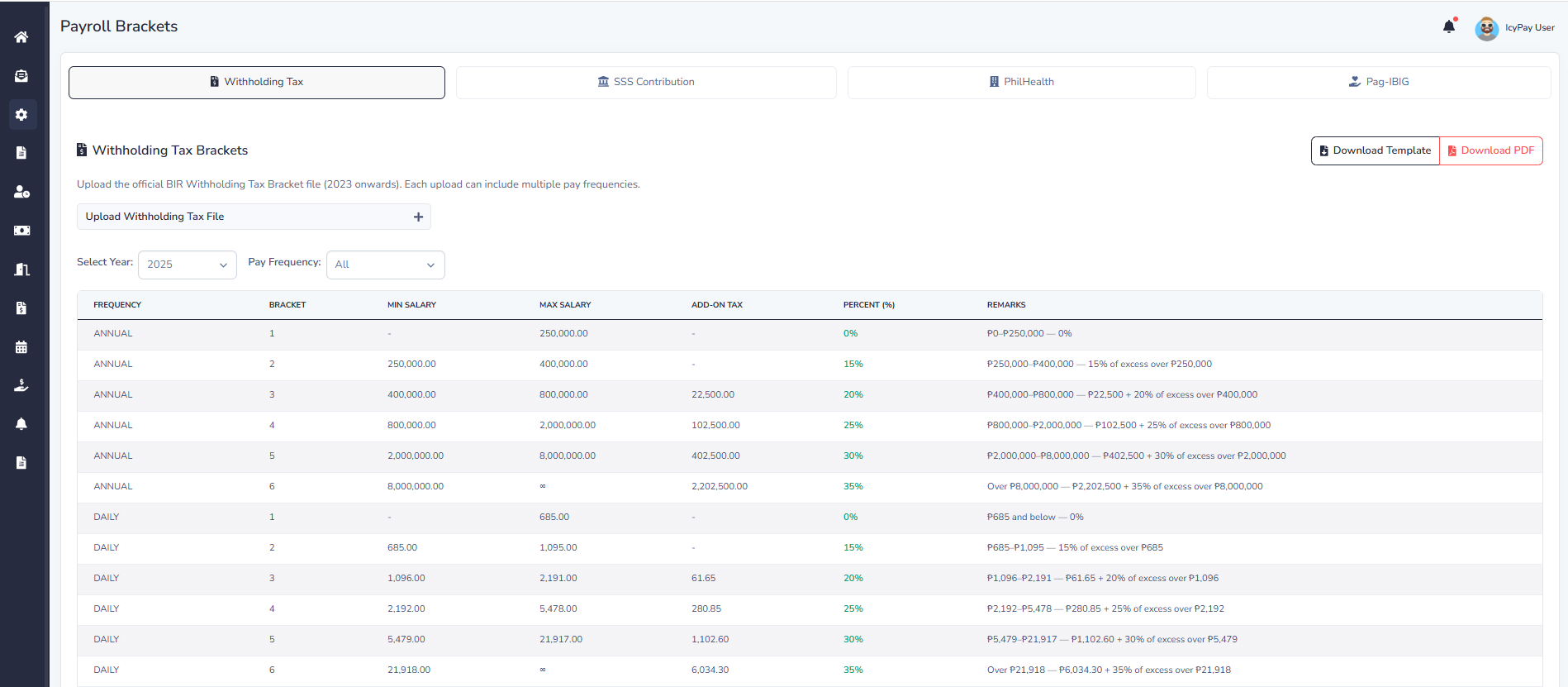Click the hand-user icon on Pag-IBIG tab
Screen dimensions: 1568x687
(1355, 82)
